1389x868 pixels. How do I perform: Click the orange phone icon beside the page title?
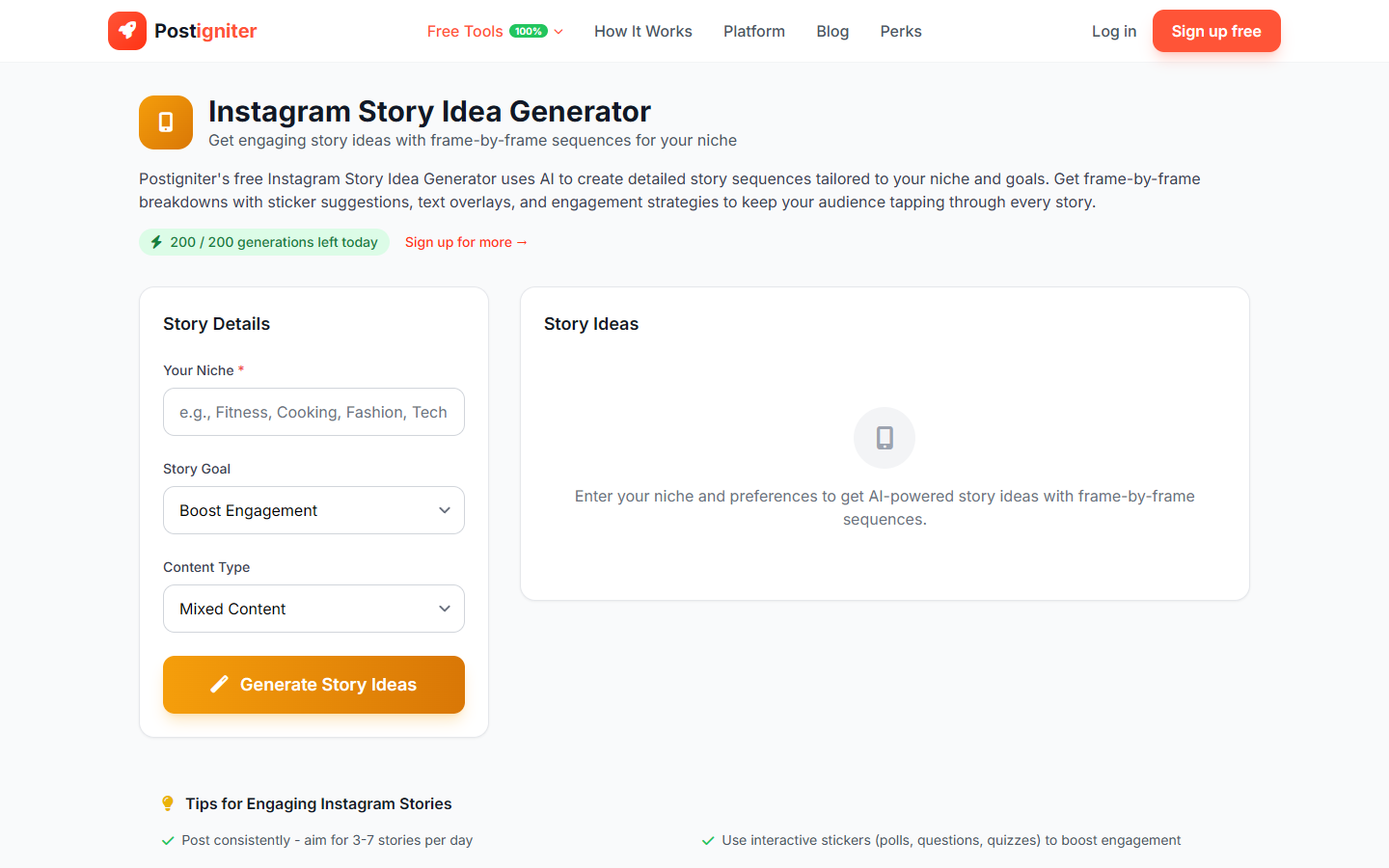coord(165,122)
